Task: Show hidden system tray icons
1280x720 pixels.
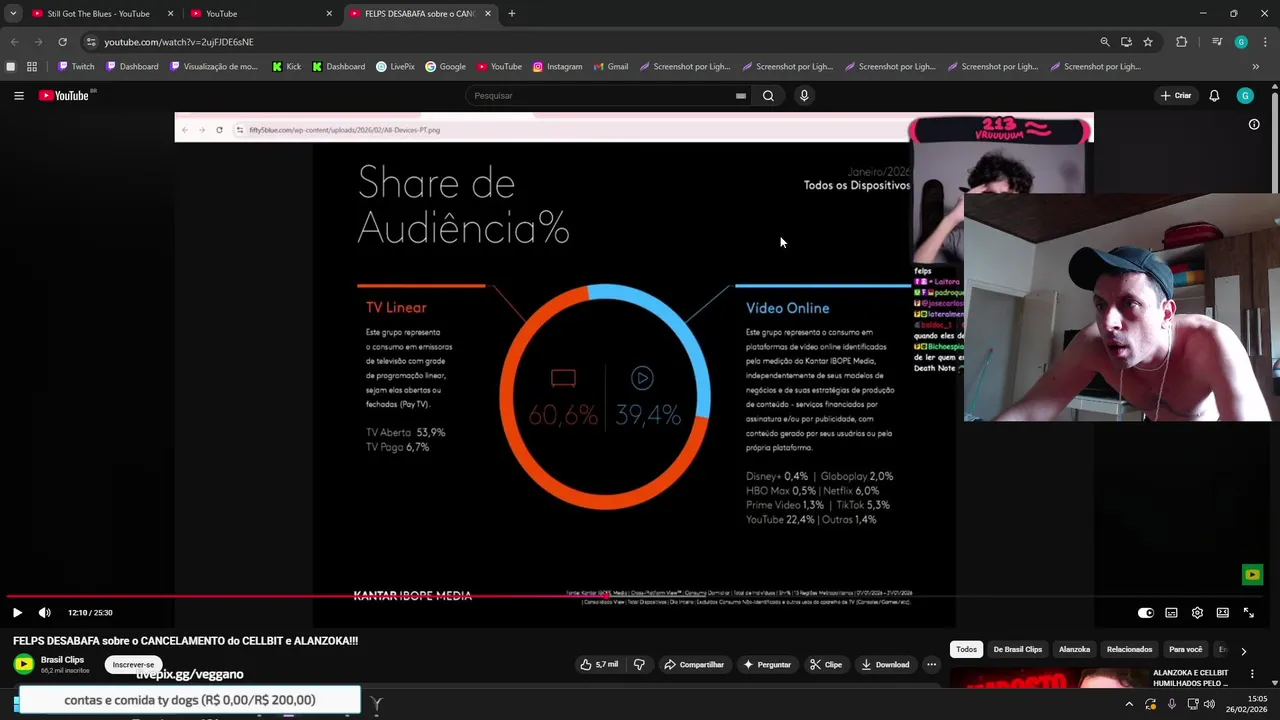Action: pos(1129,704)
